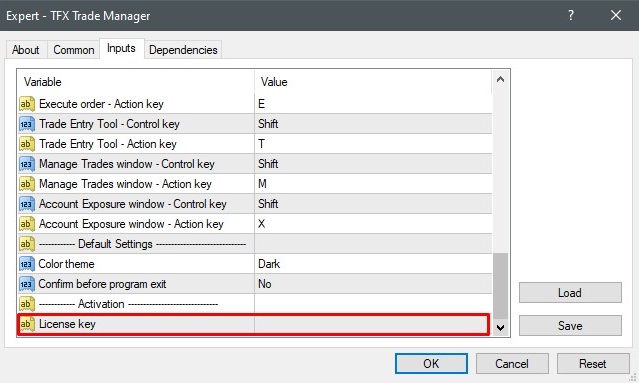Select Trade Entry Tool Control key value 'Shift'

[268, 124]
